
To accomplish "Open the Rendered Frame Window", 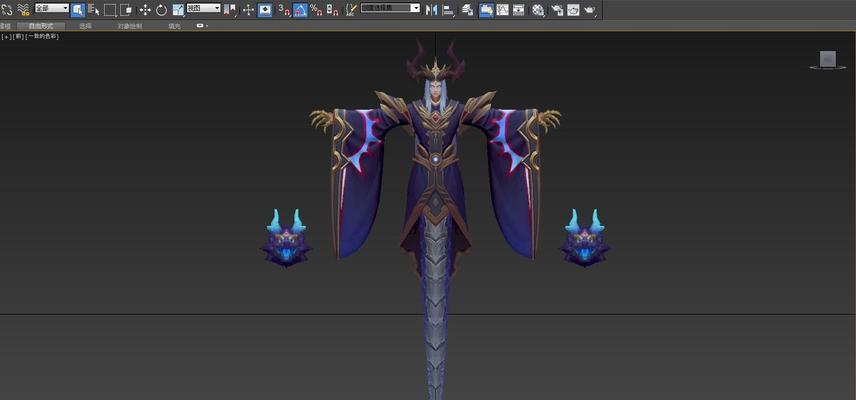I will tap(573, 9).
